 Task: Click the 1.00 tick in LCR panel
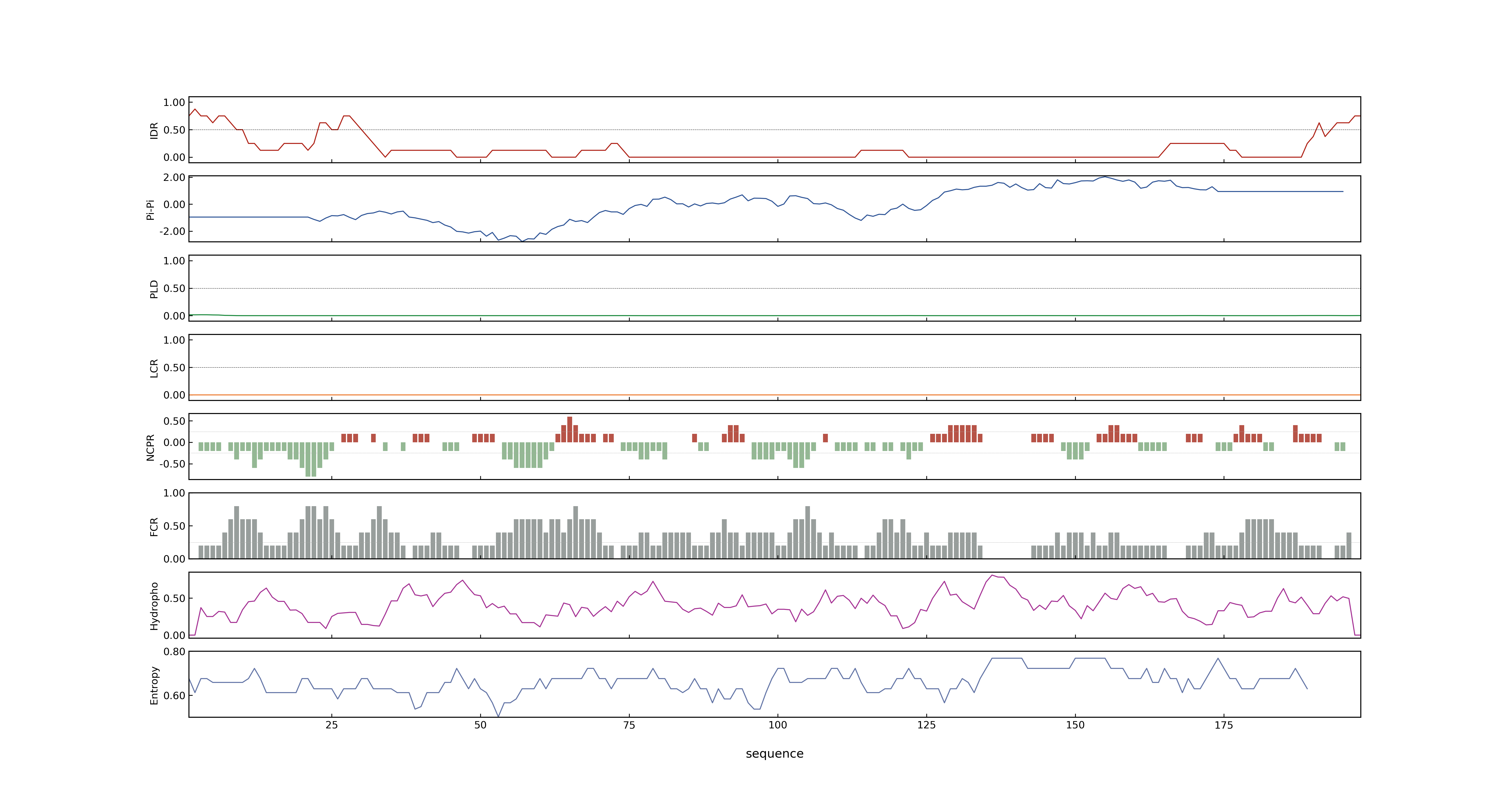coord(174,340)
